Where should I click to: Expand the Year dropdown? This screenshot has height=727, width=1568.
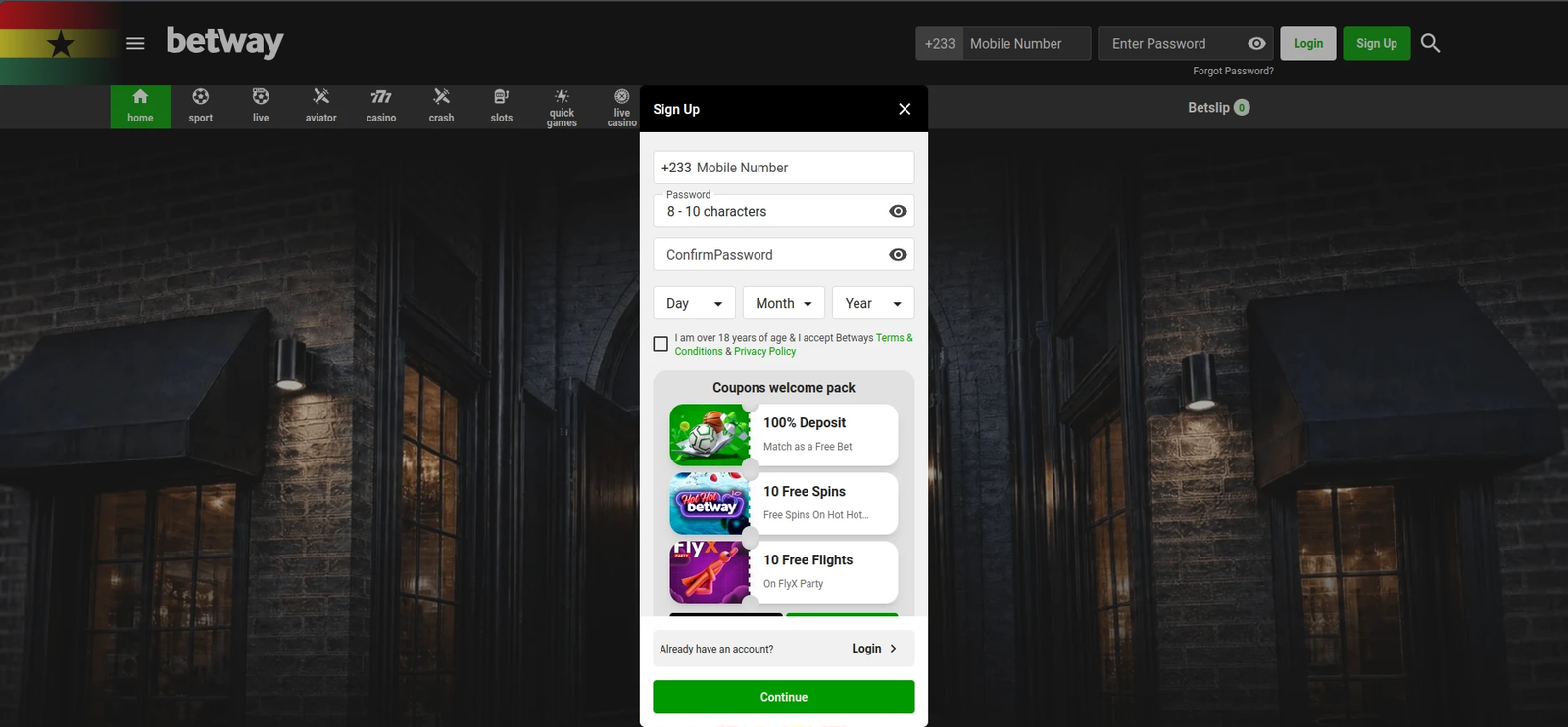[x=873, y=303]
